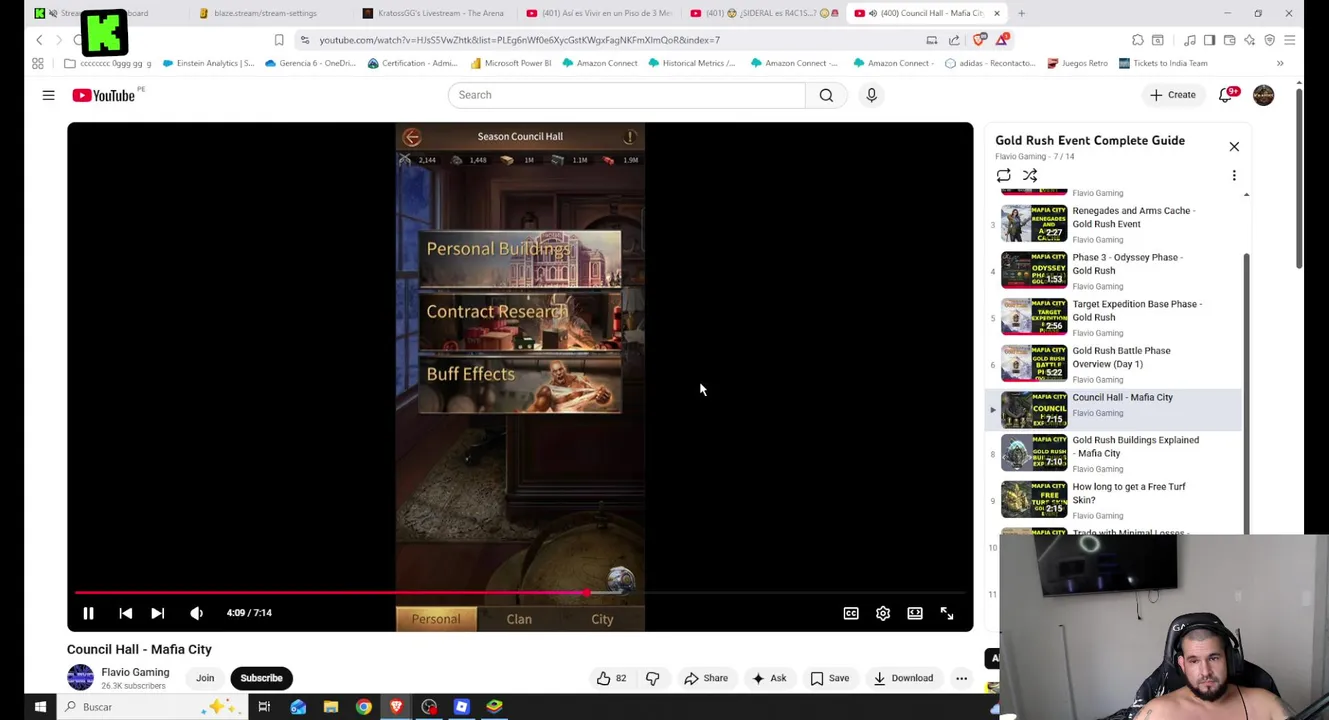The height and width of the screenshot is (720, 1329).
Task: Click the browser address bar URL
Action: [519, 40]
